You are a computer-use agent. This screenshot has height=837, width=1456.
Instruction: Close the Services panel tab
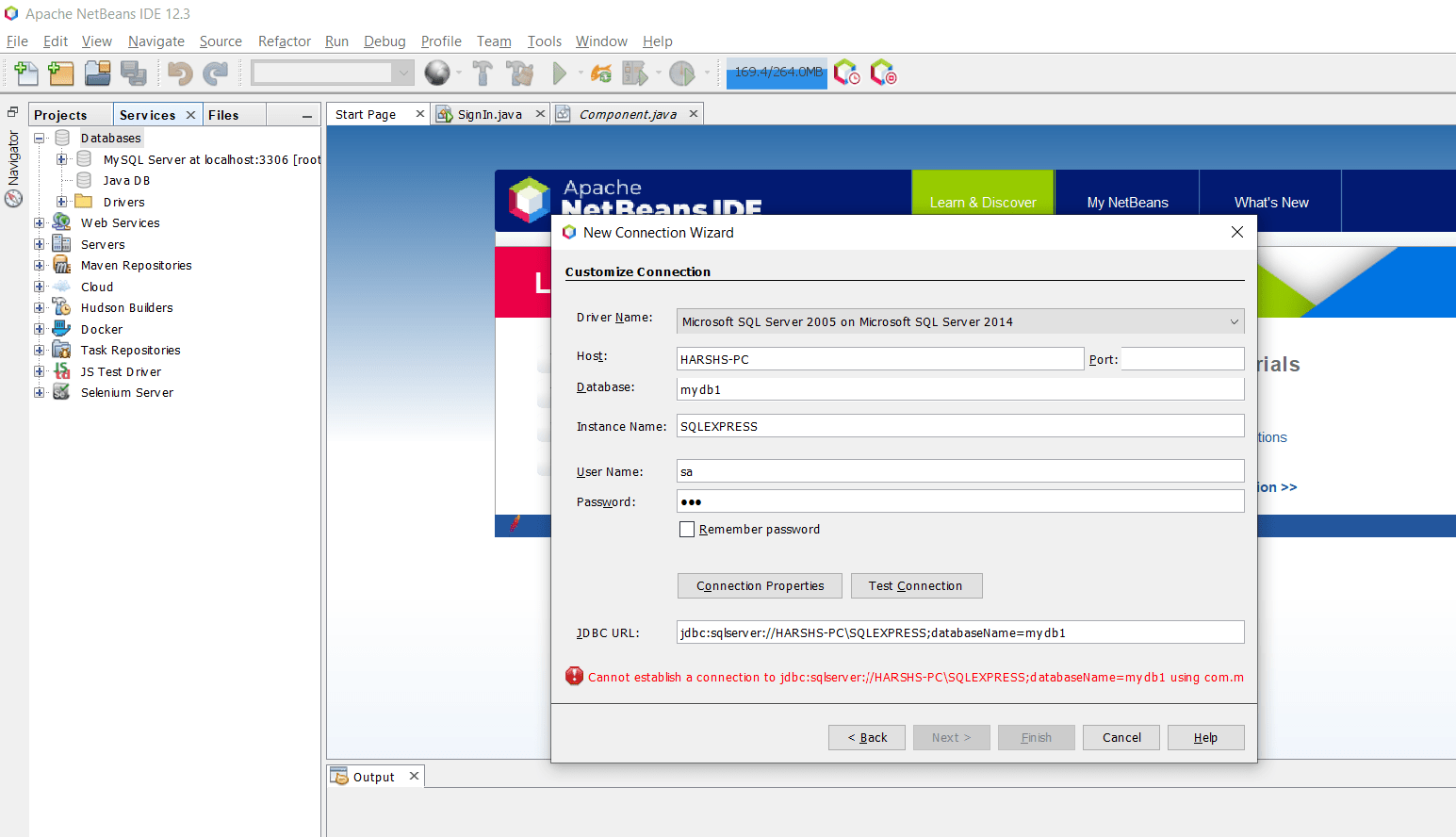coord(190,115)
